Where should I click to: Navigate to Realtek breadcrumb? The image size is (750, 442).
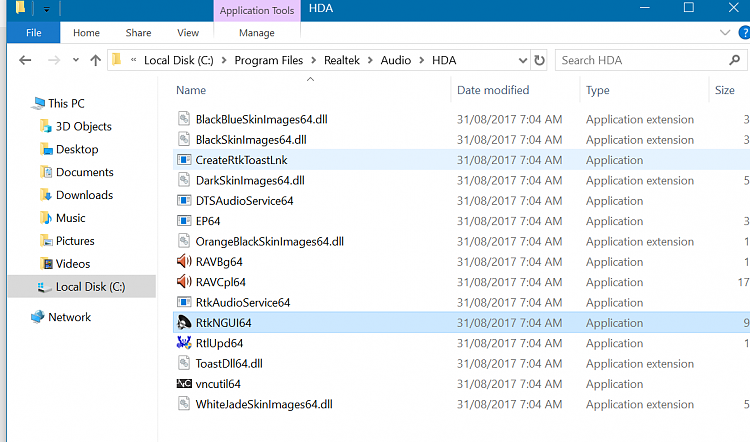click(x=342, y=60)
